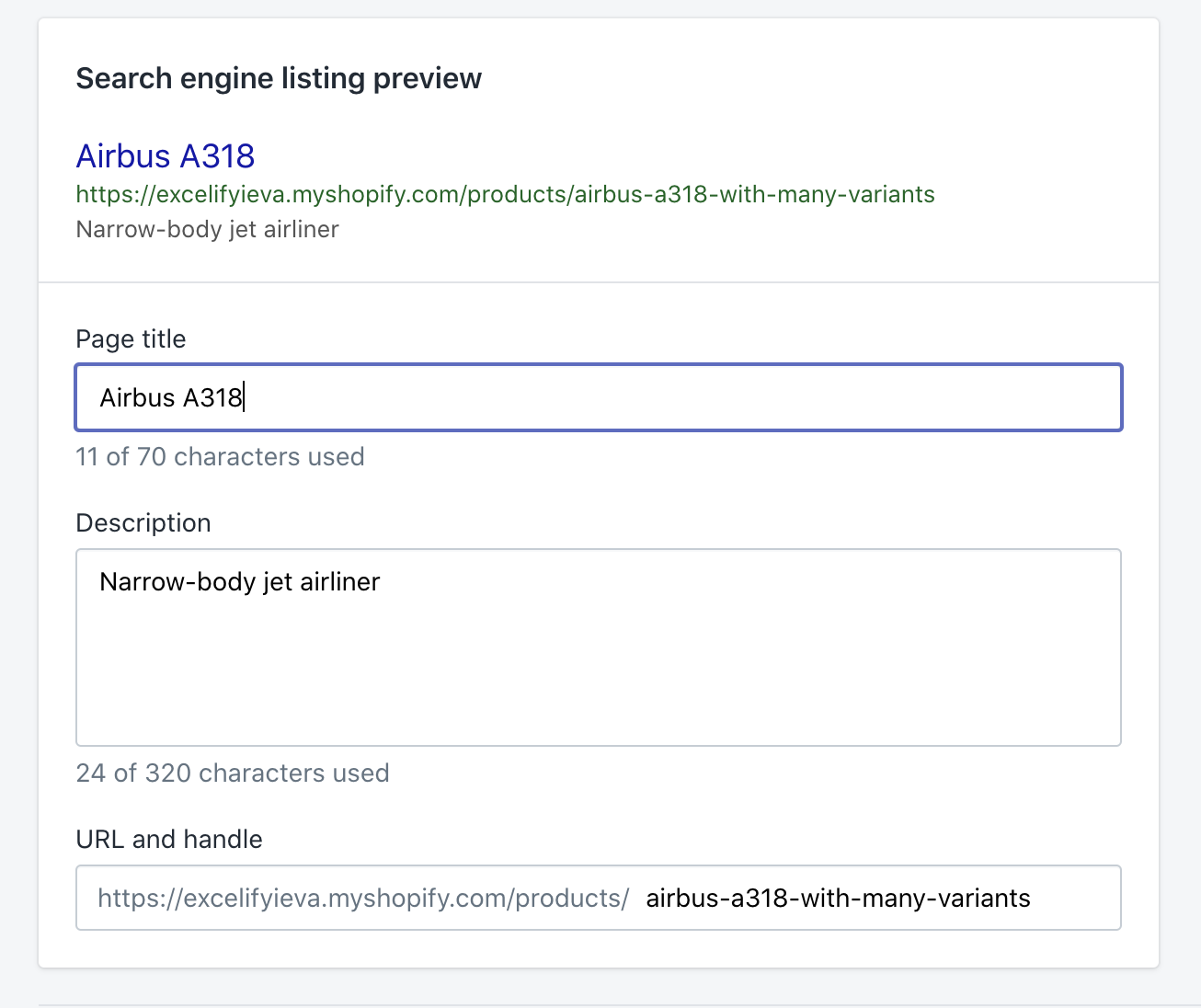Click the "Description" field label
The height and width of the screenshot is (1008, 1201).
pyautogui.click(x=143, y=523)
